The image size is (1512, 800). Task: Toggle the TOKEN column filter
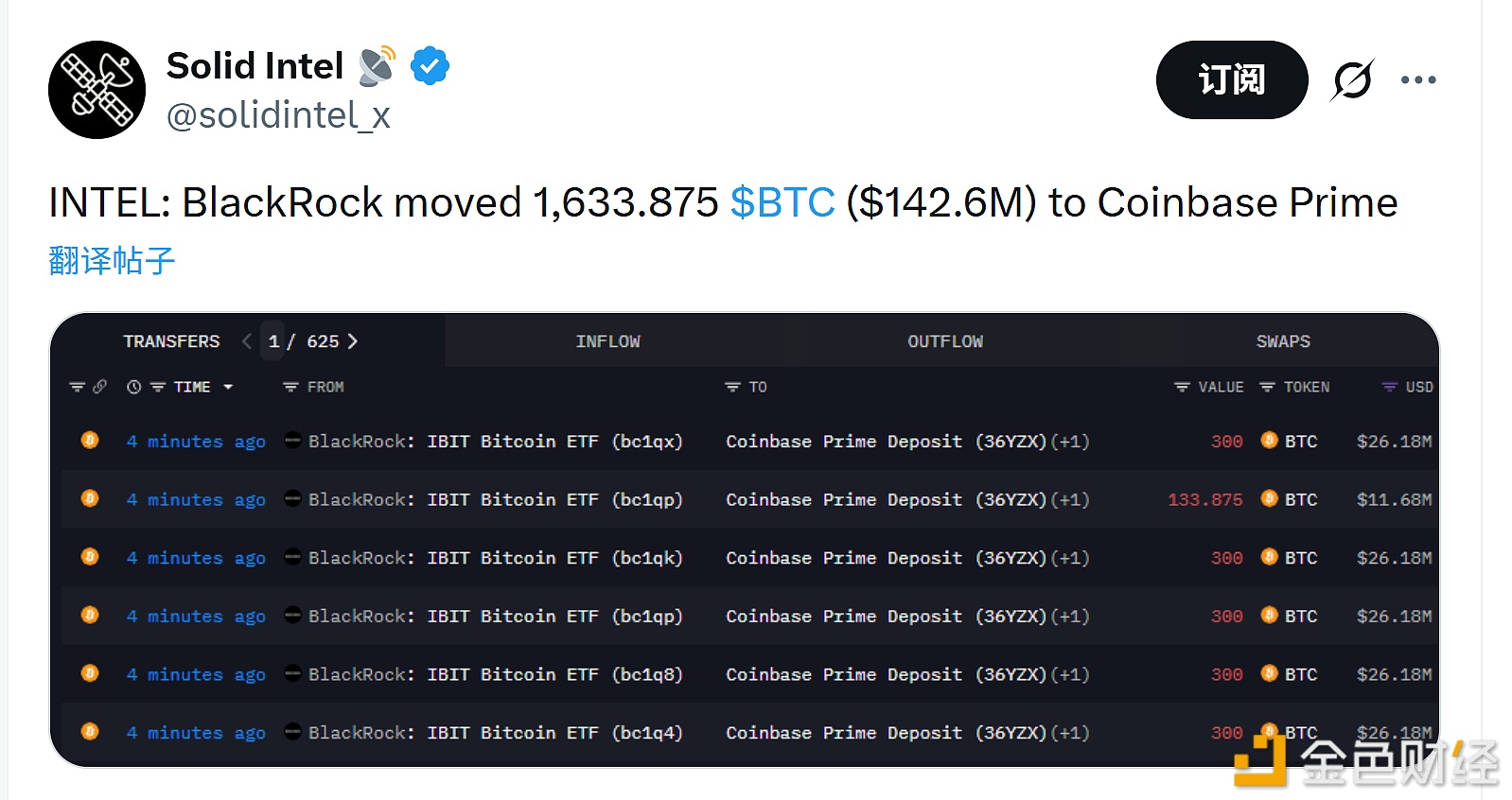tap(1266, 387)
